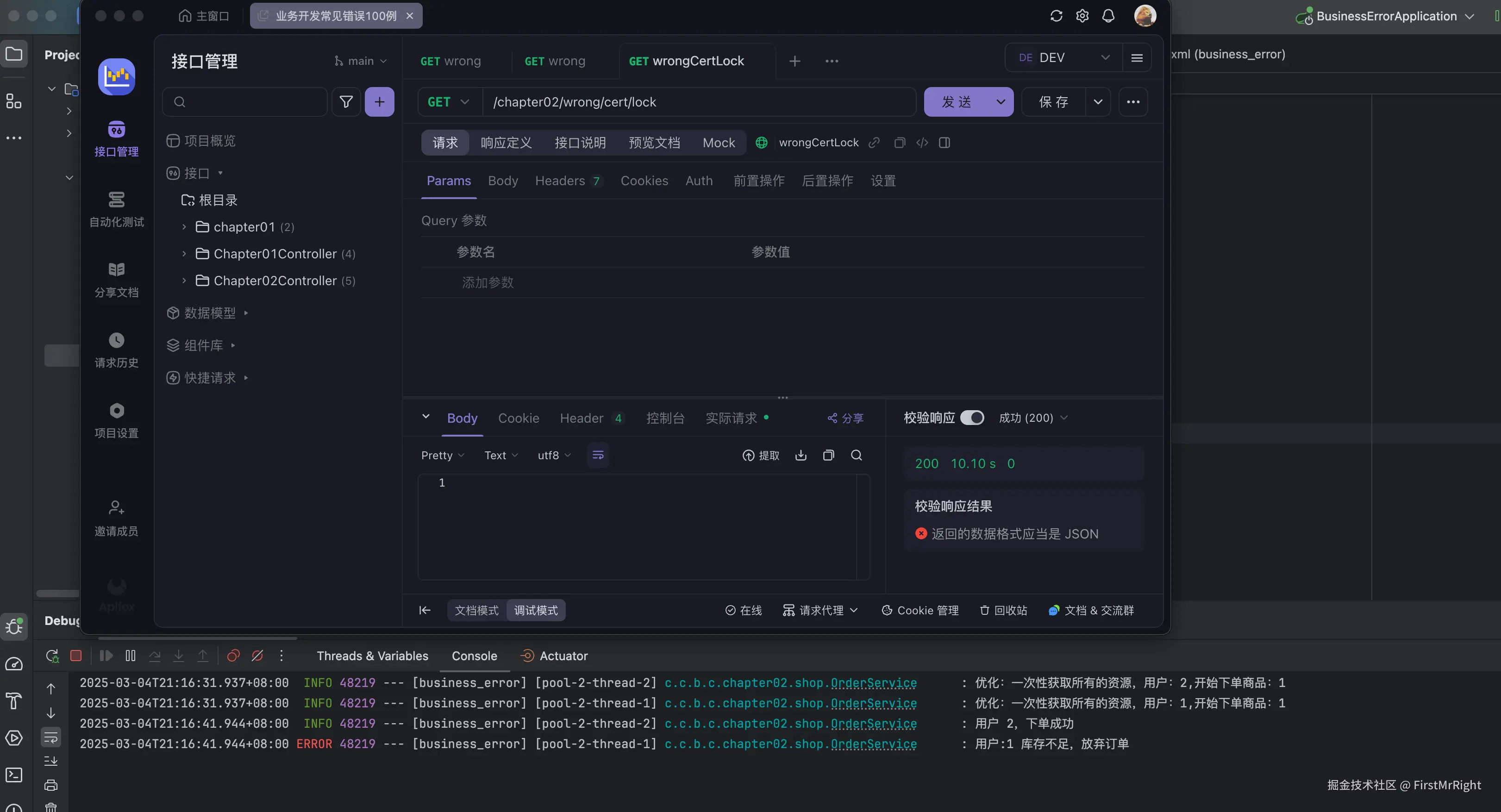Screen dimensions: 1501x812
Task: Click the request URL path field
Action: [x=699, y=102]
